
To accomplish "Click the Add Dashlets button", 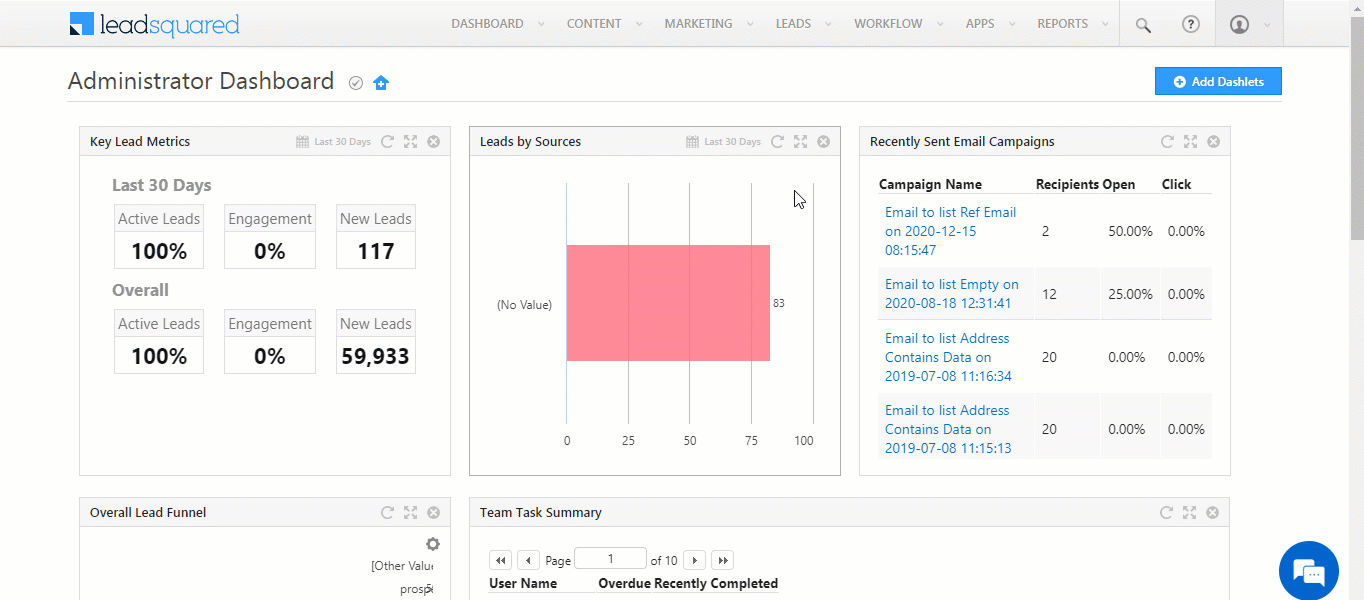I will click(1218, 81).
